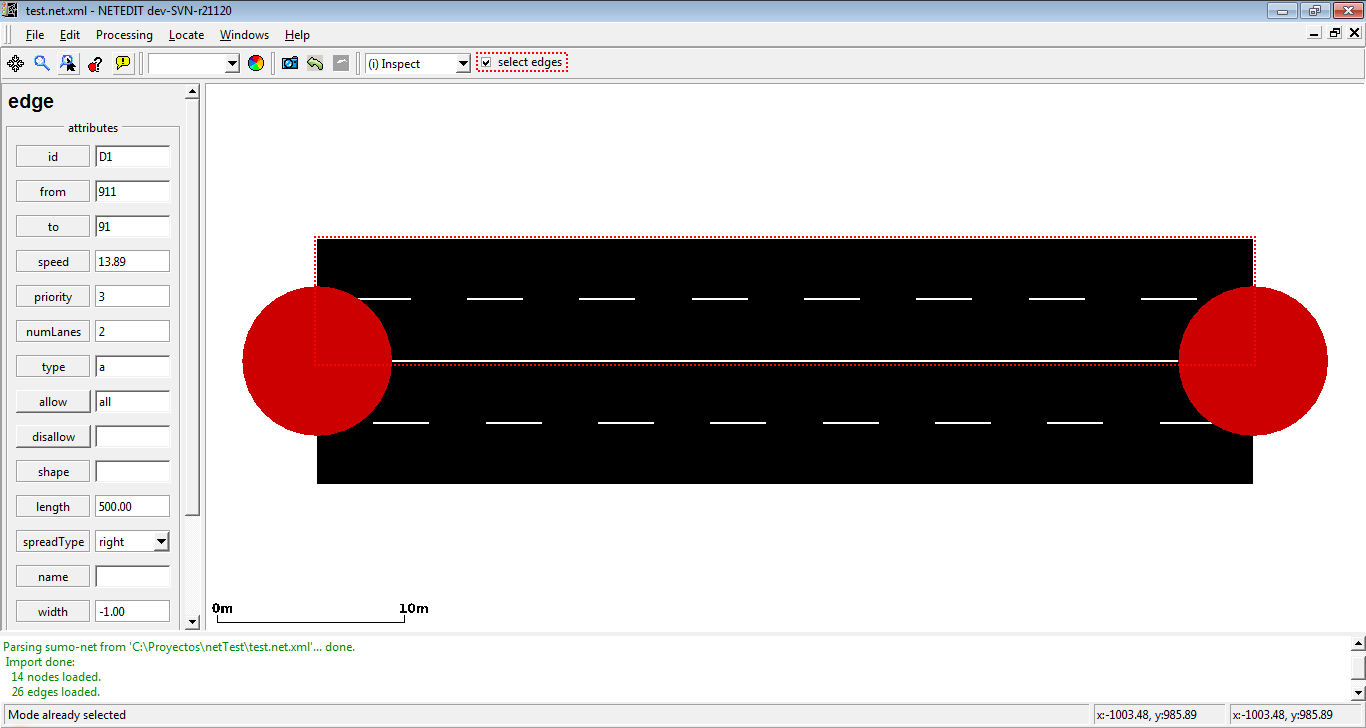The image size is (1366, 728).
Task: Click the length field showing 500.00
Action: (132, 506)
